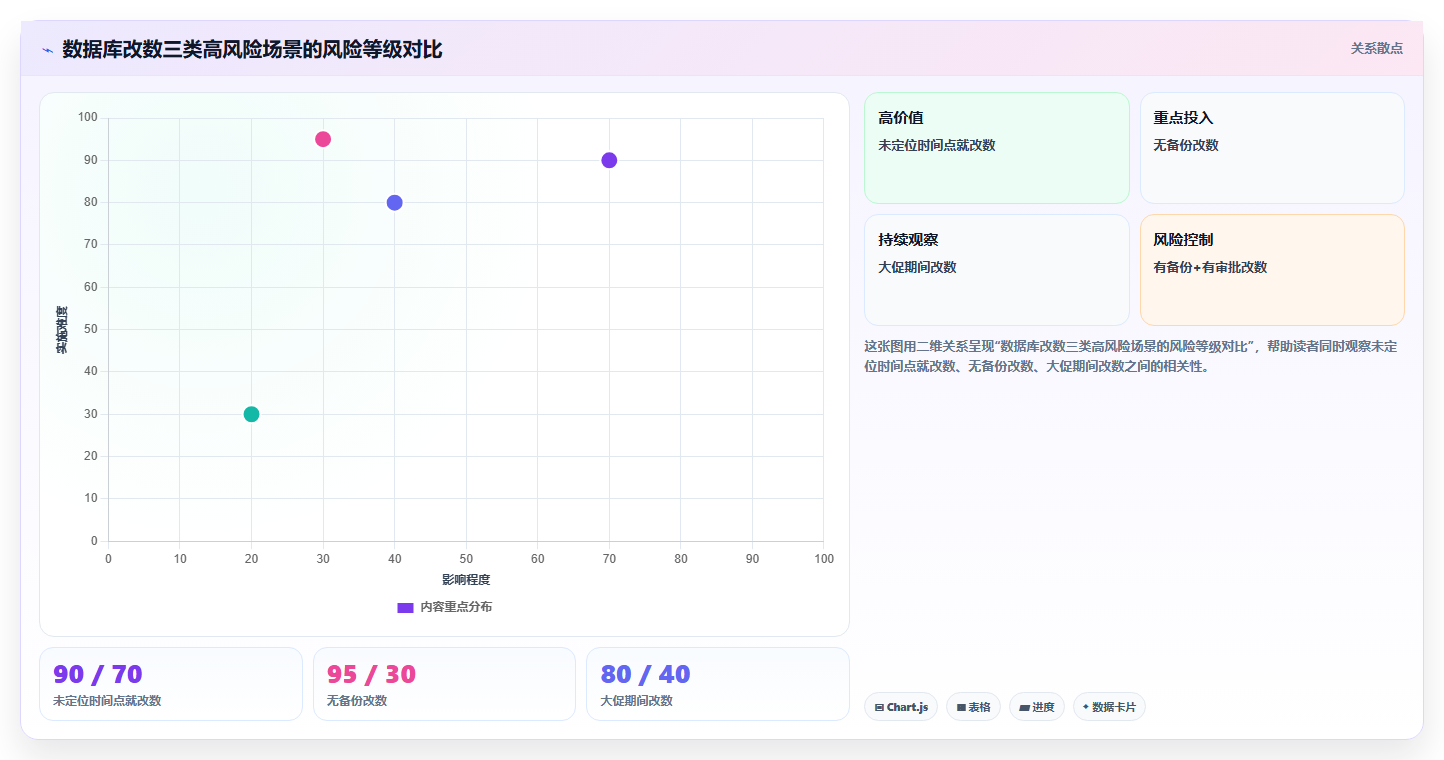Open the Chart.js chip
Screen dimensions: 1444x760
point(901,707)
